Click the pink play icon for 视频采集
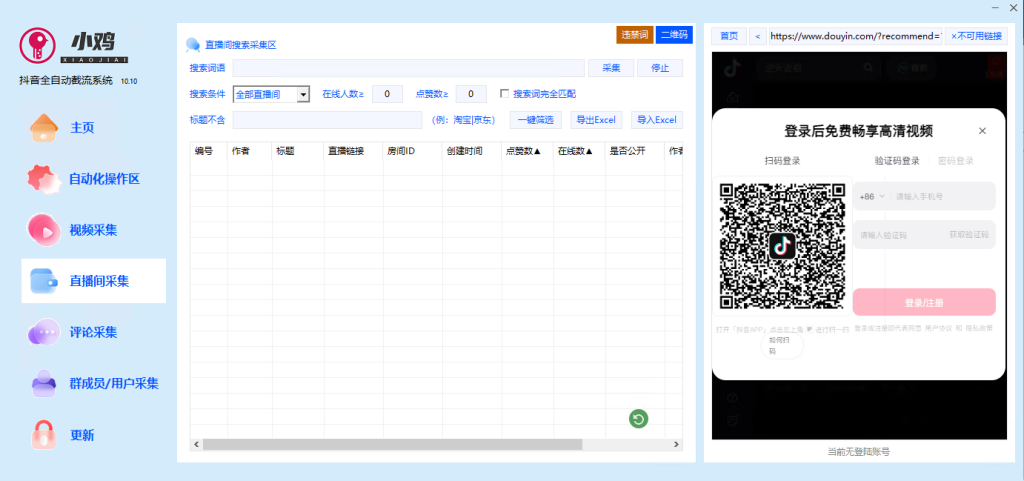Viewport: 1024px width, 481px height. pos(44,230)
